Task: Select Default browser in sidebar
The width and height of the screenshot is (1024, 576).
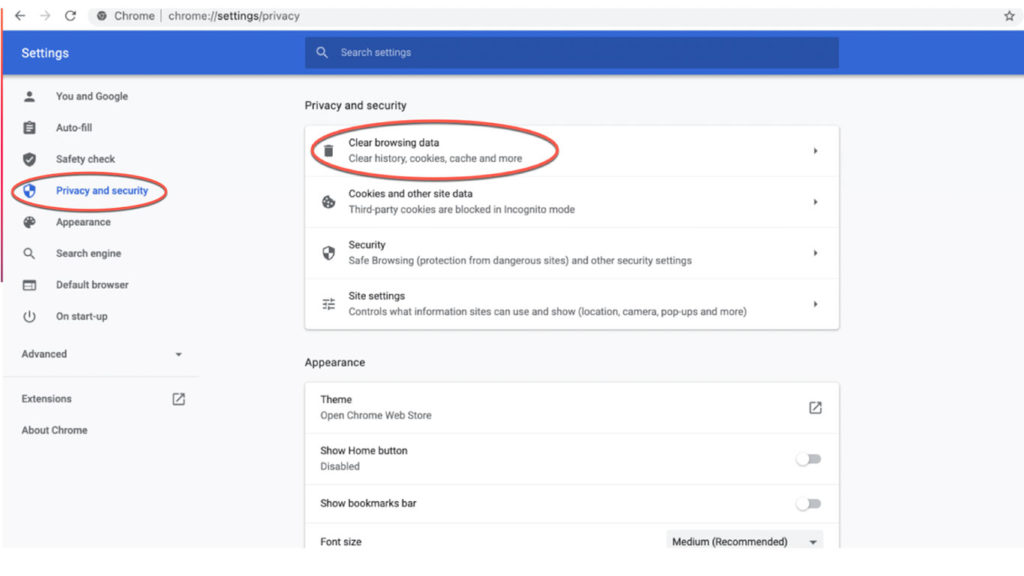Action: point(92,285)
